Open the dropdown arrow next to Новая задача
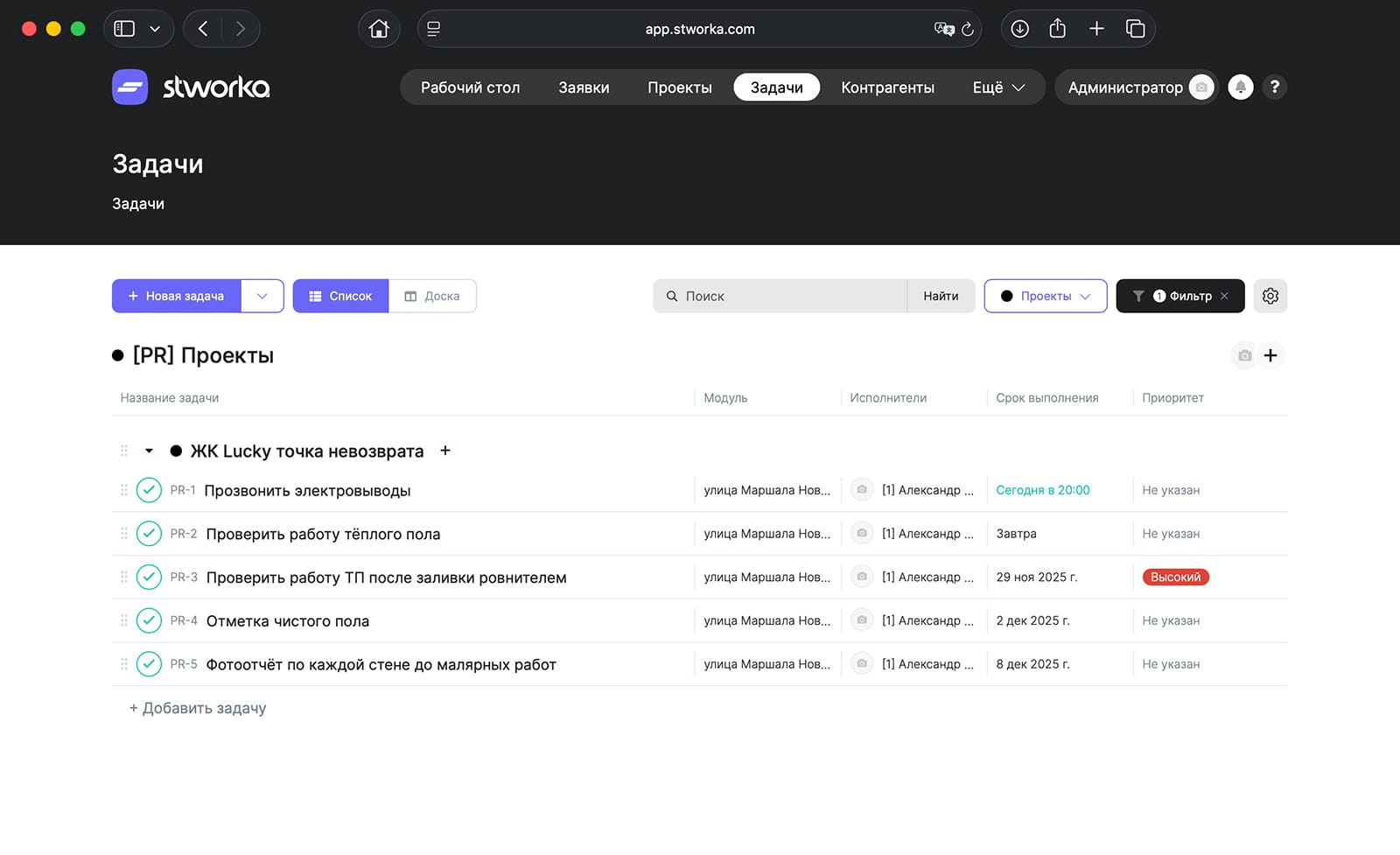The image size is (1400, 855). (x=262, y=296)
